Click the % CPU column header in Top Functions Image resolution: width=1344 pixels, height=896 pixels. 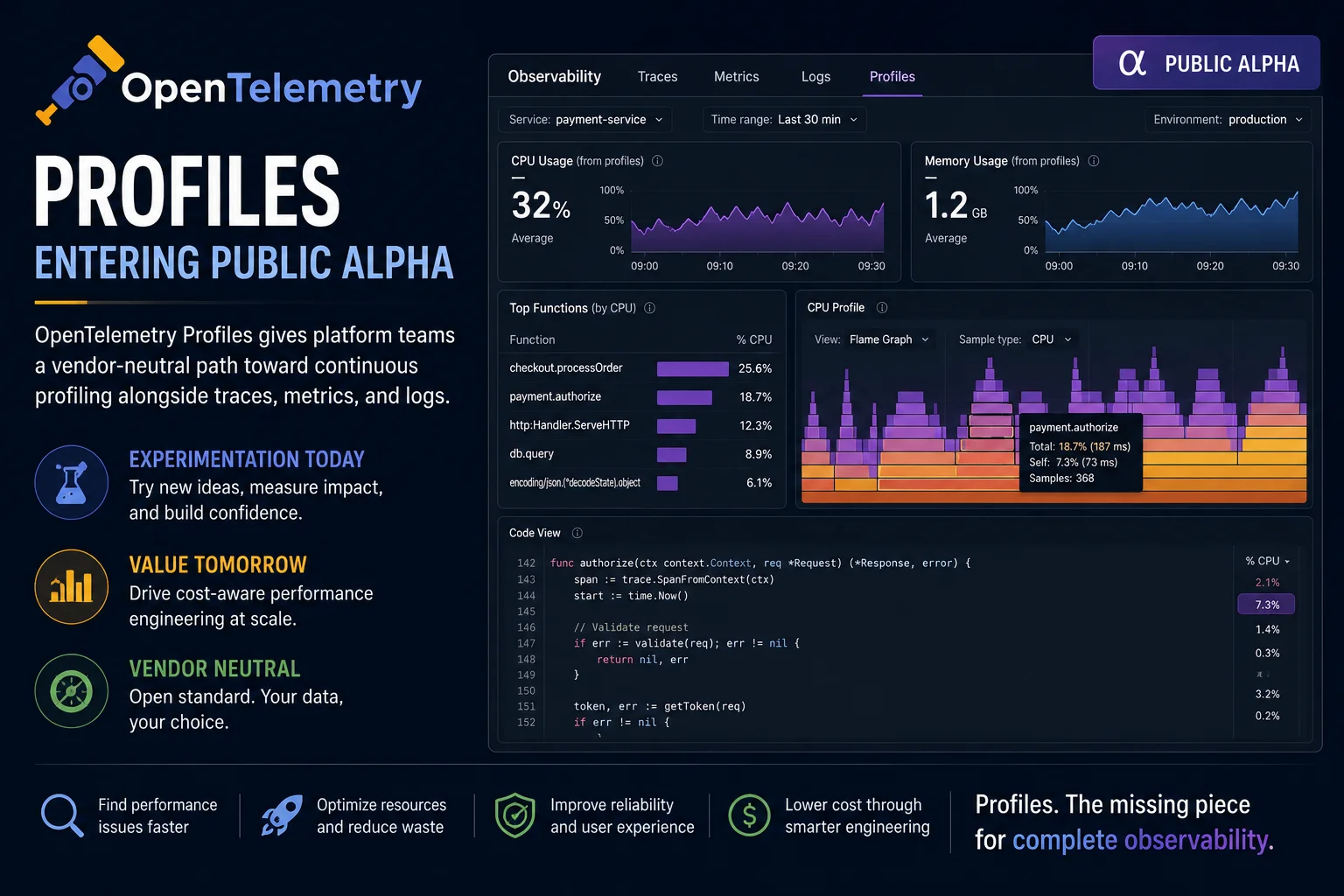754,339
